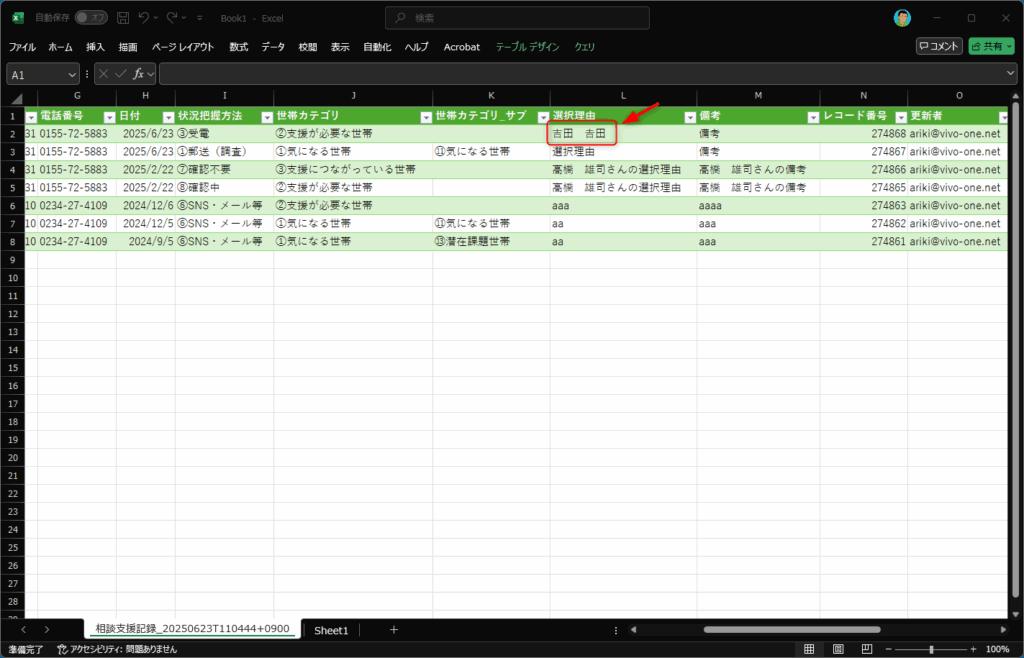
Task: Click the Save icon in title bar
Action: [x=123, y=18]
